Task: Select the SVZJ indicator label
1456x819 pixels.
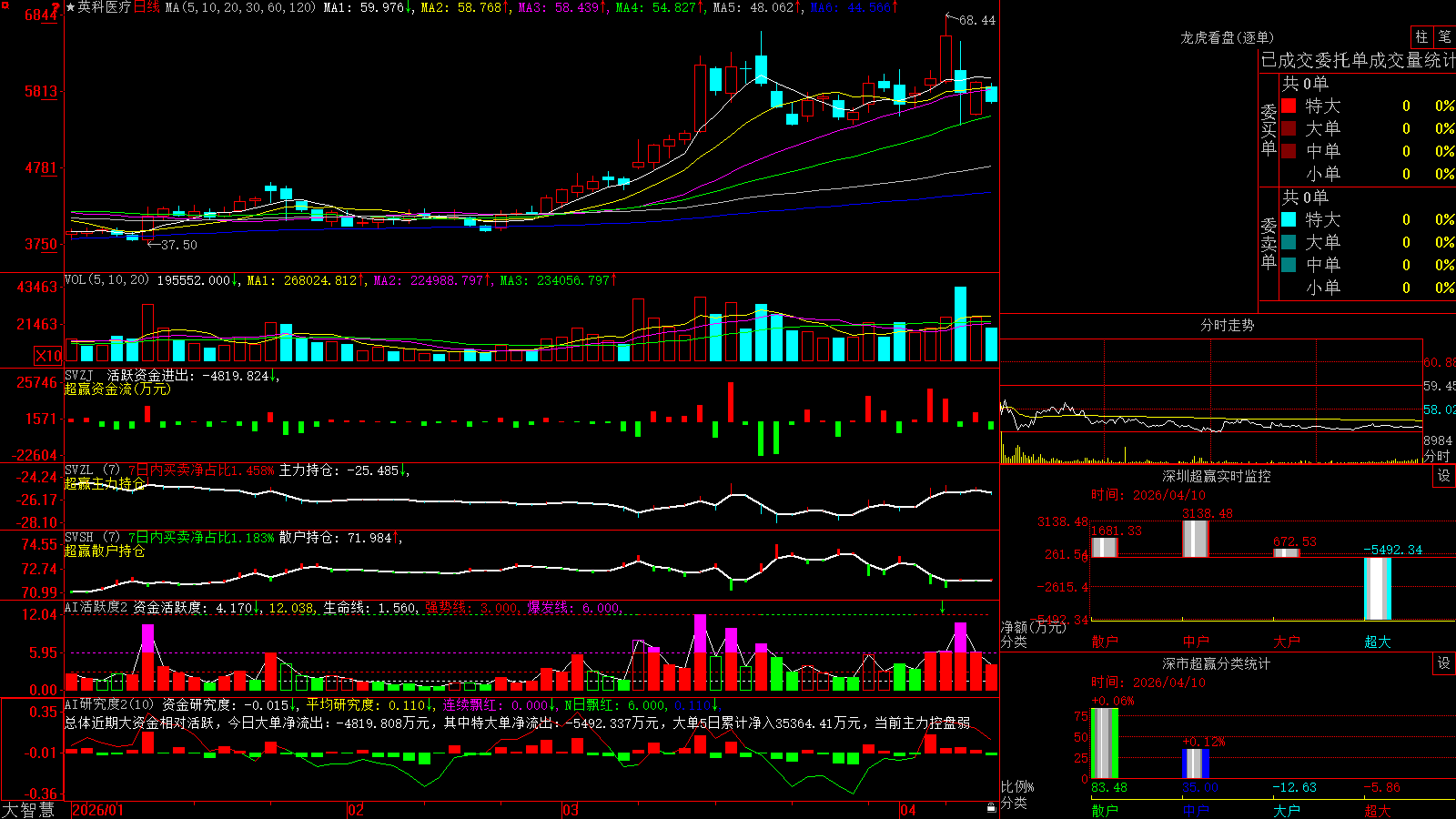Action: point(79,375)
